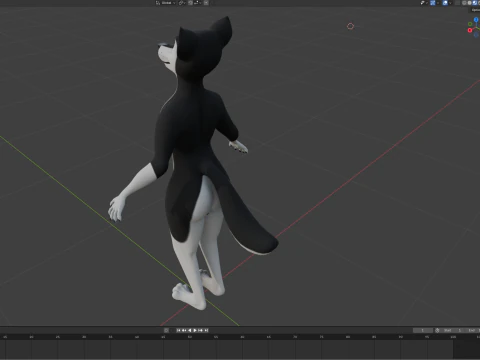
Task: Open the gizmo options dropdown arrow
Action: click(438, 3)
